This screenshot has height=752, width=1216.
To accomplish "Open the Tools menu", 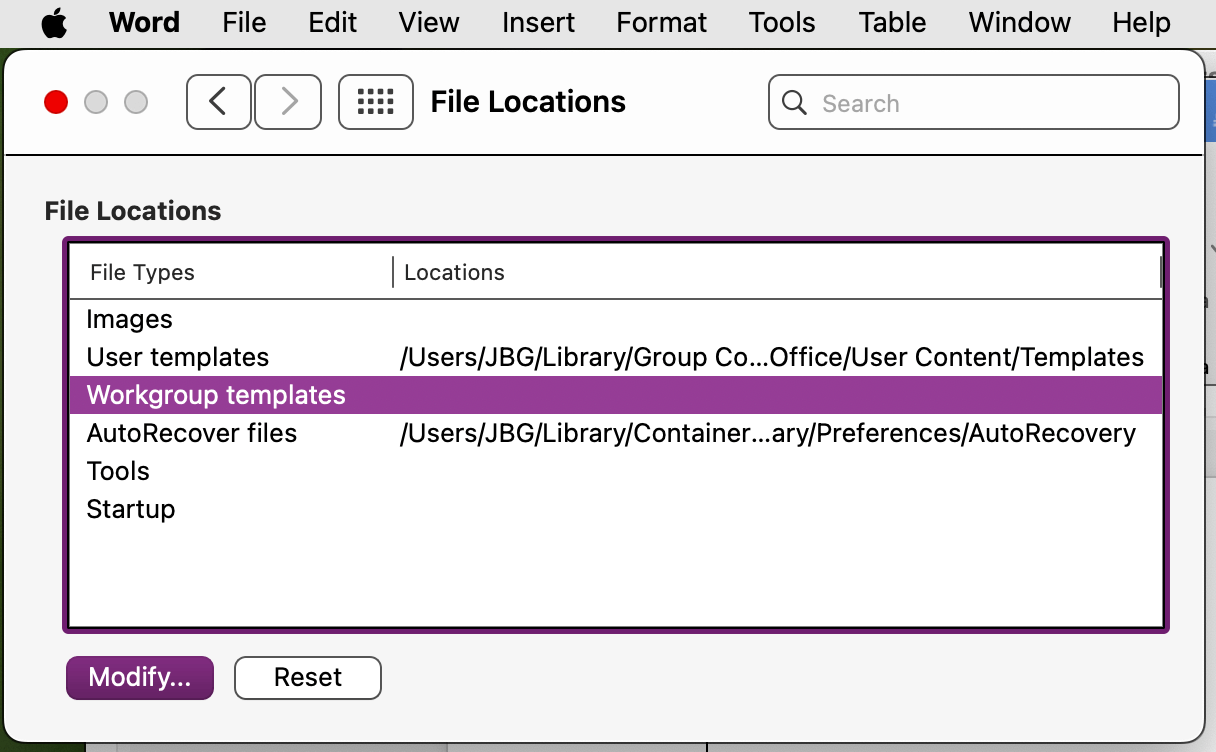I will coord(782,23).
